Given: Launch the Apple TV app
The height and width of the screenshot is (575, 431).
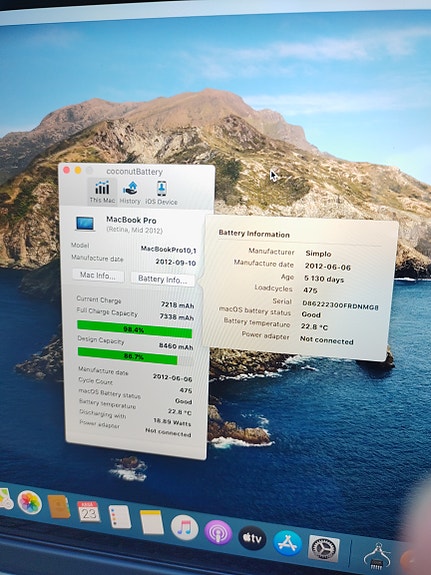Looking at the screenshot, I should 252,538.
